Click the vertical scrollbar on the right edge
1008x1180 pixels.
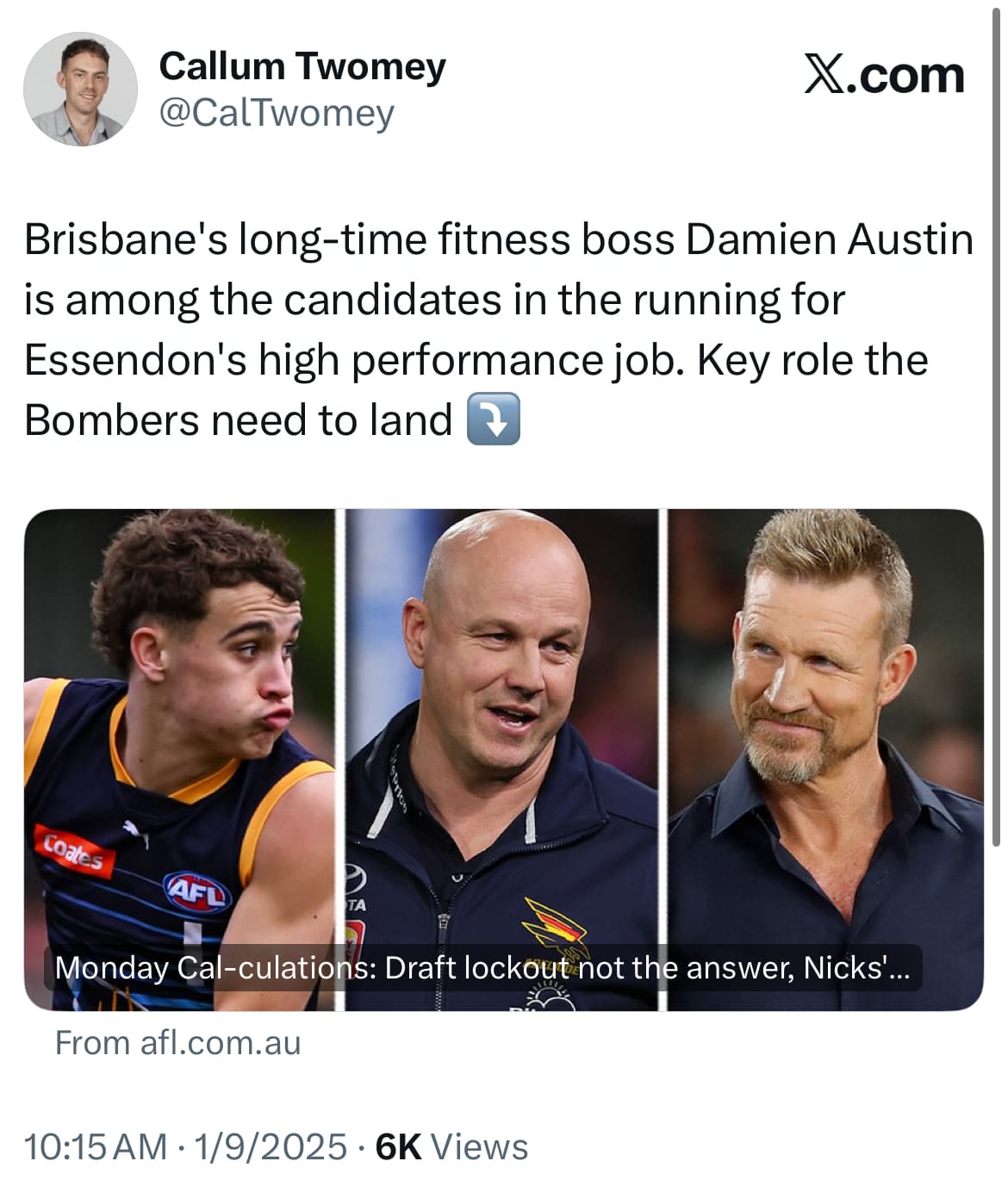(x=998, y=431)
